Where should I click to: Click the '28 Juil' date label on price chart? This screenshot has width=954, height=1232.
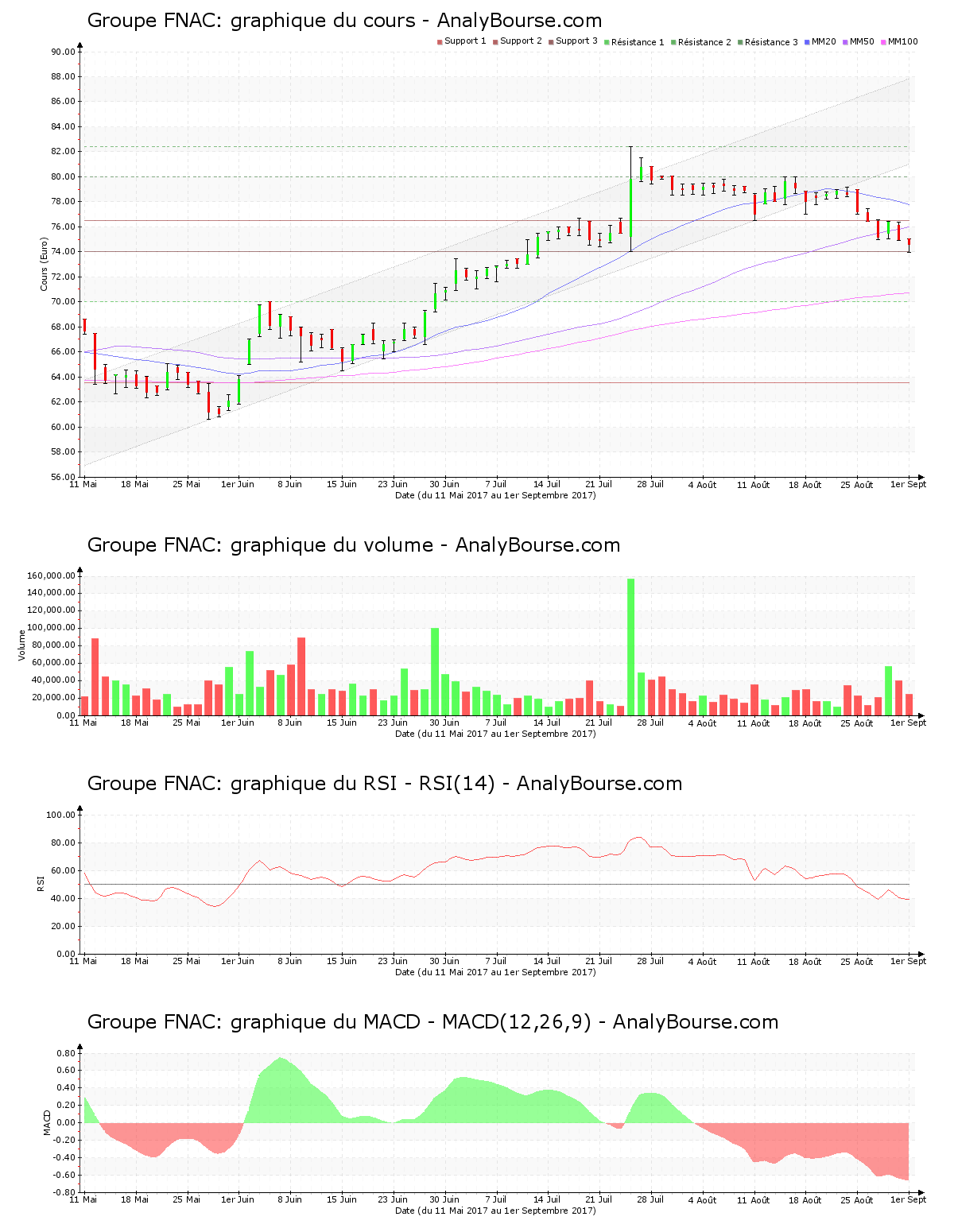click(650, 484)
